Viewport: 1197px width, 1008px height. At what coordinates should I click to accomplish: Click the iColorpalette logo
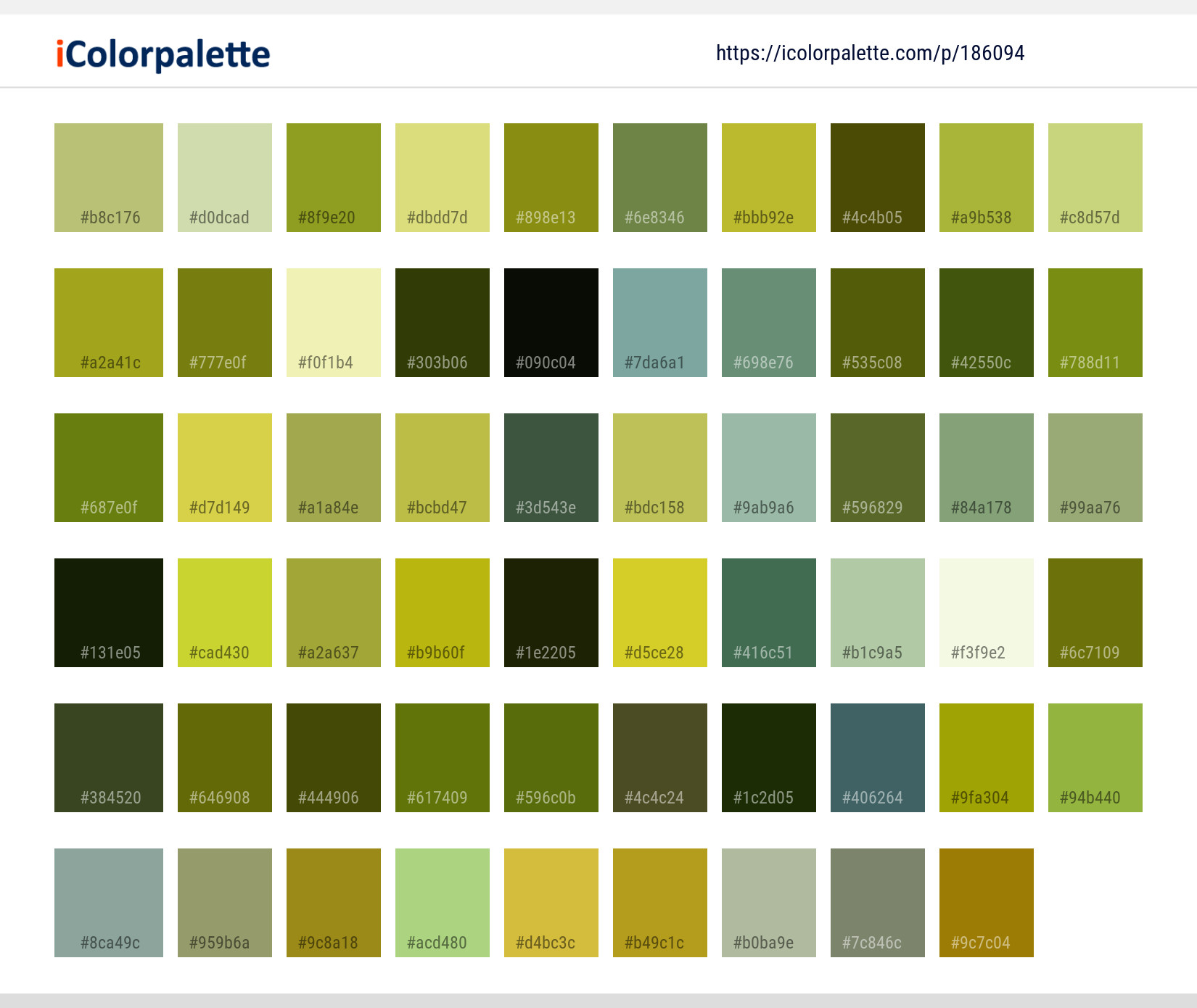pyautogui.click(x=163, y=54)
